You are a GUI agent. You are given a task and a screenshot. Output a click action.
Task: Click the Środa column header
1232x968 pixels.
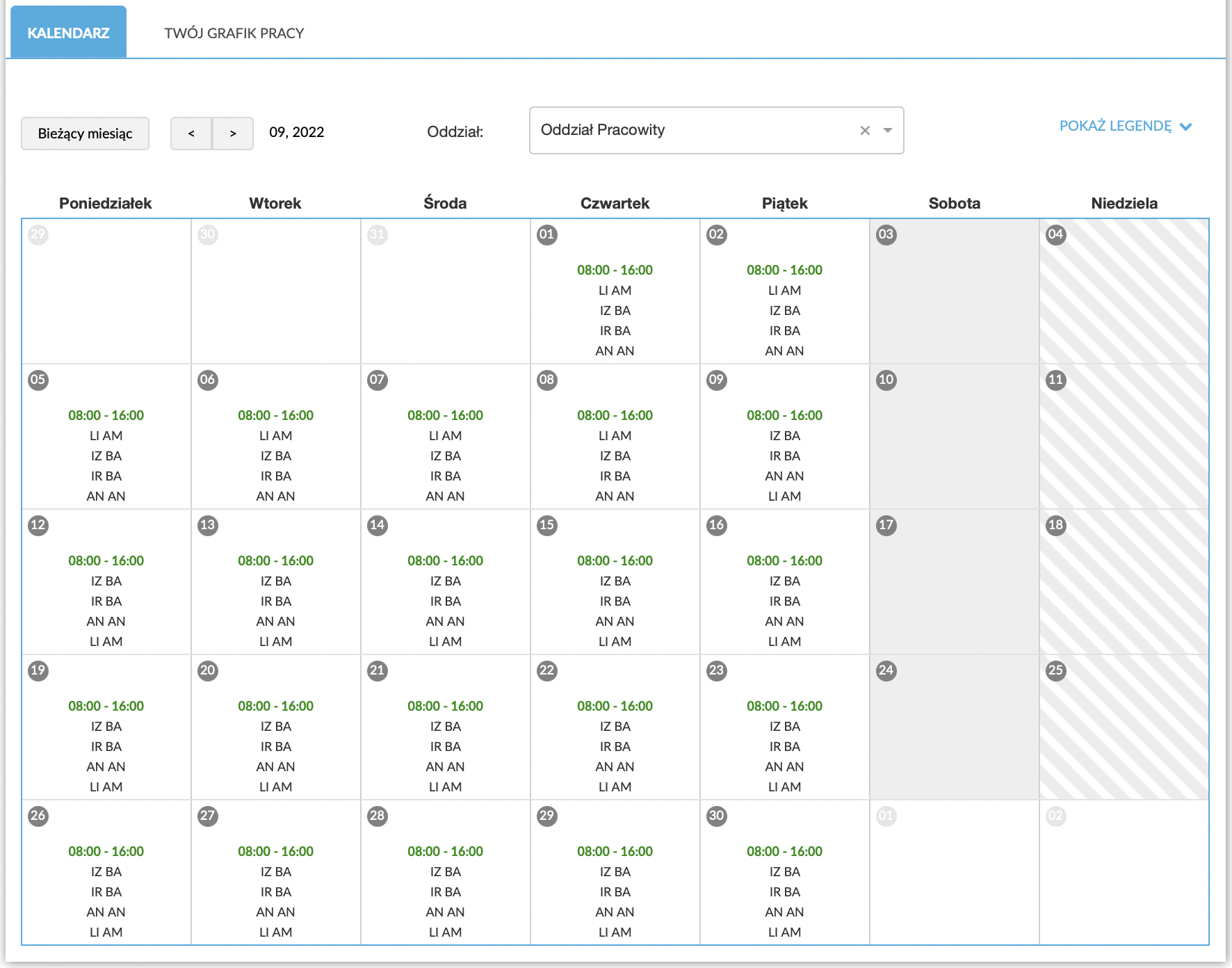(445, 203)
